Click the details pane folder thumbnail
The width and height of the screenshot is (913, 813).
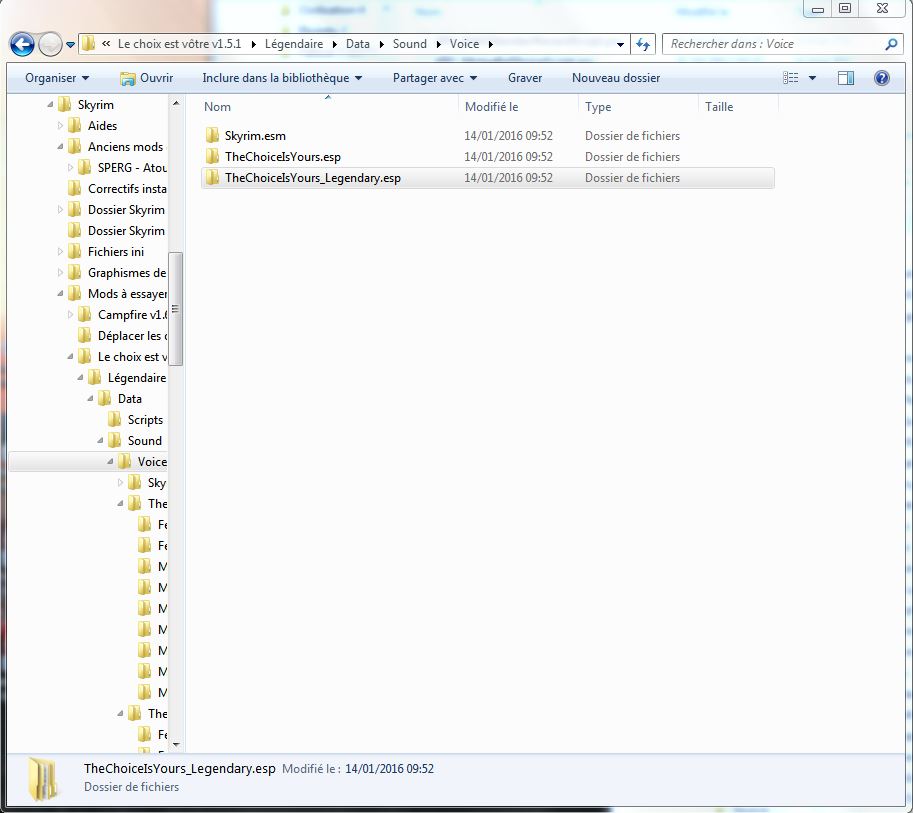coord(43,779)
